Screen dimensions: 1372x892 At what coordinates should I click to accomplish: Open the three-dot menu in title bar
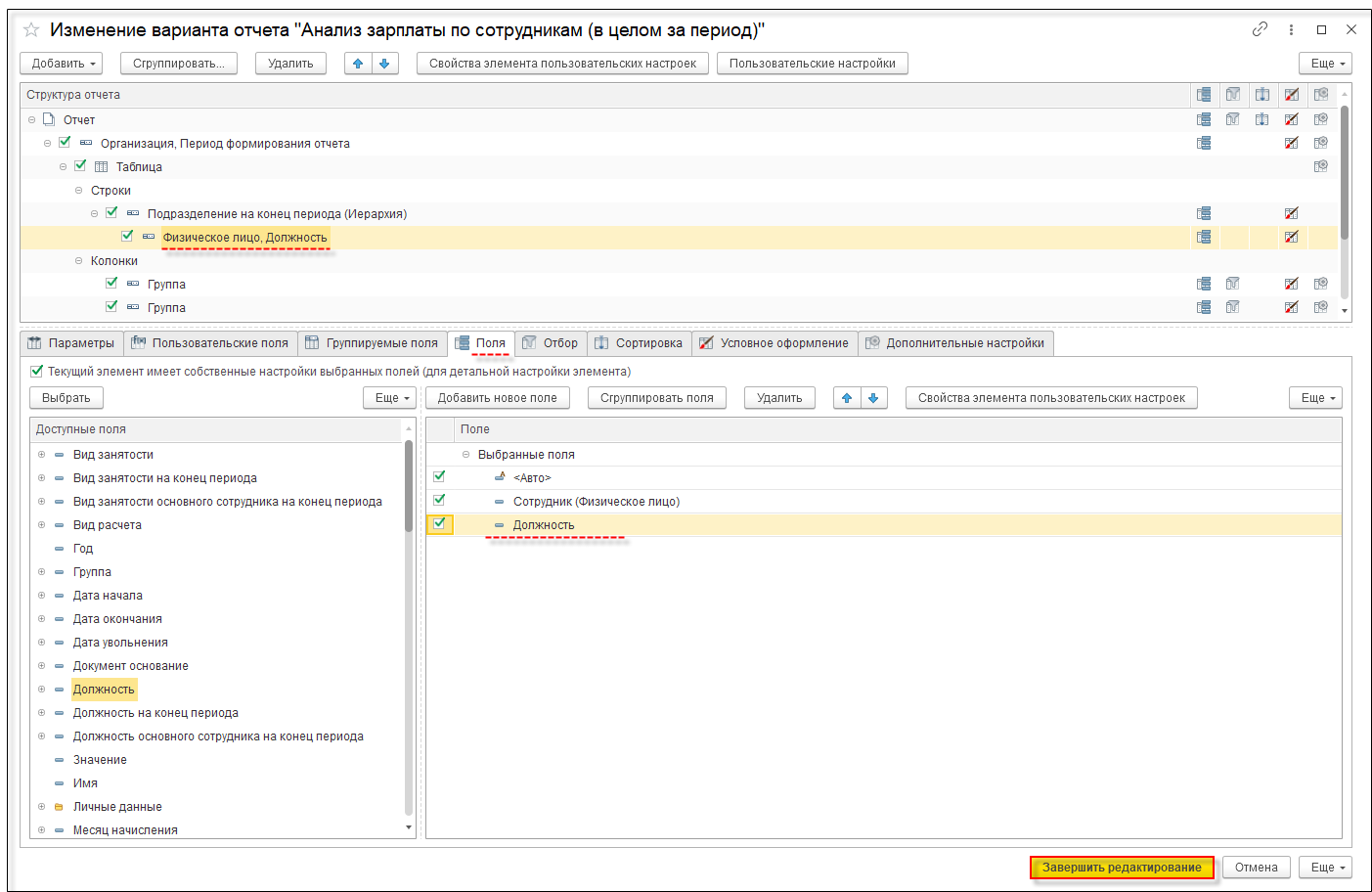(x=1291, y=29)
